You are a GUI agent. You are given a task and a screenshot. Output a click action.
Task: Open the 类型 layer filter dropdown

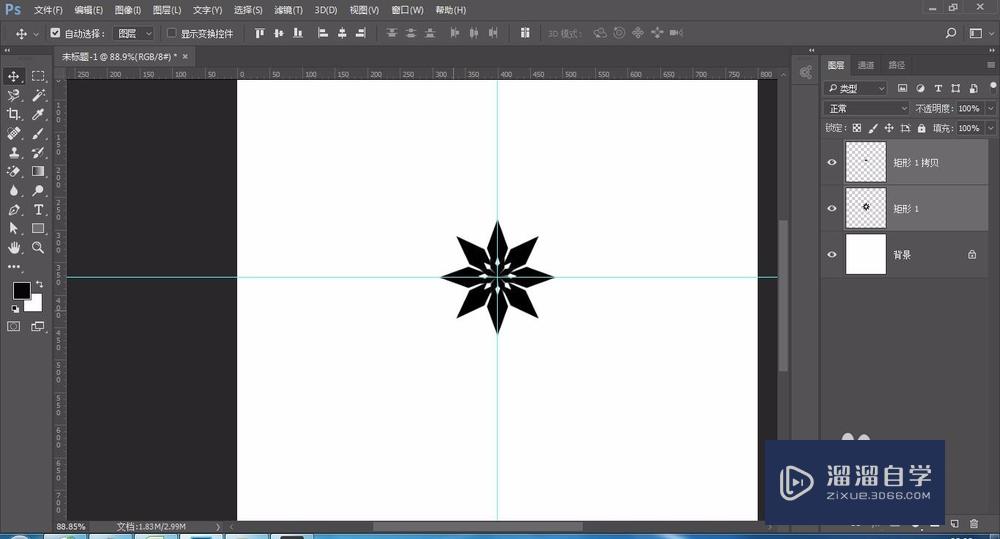click(x=856, y=88)
